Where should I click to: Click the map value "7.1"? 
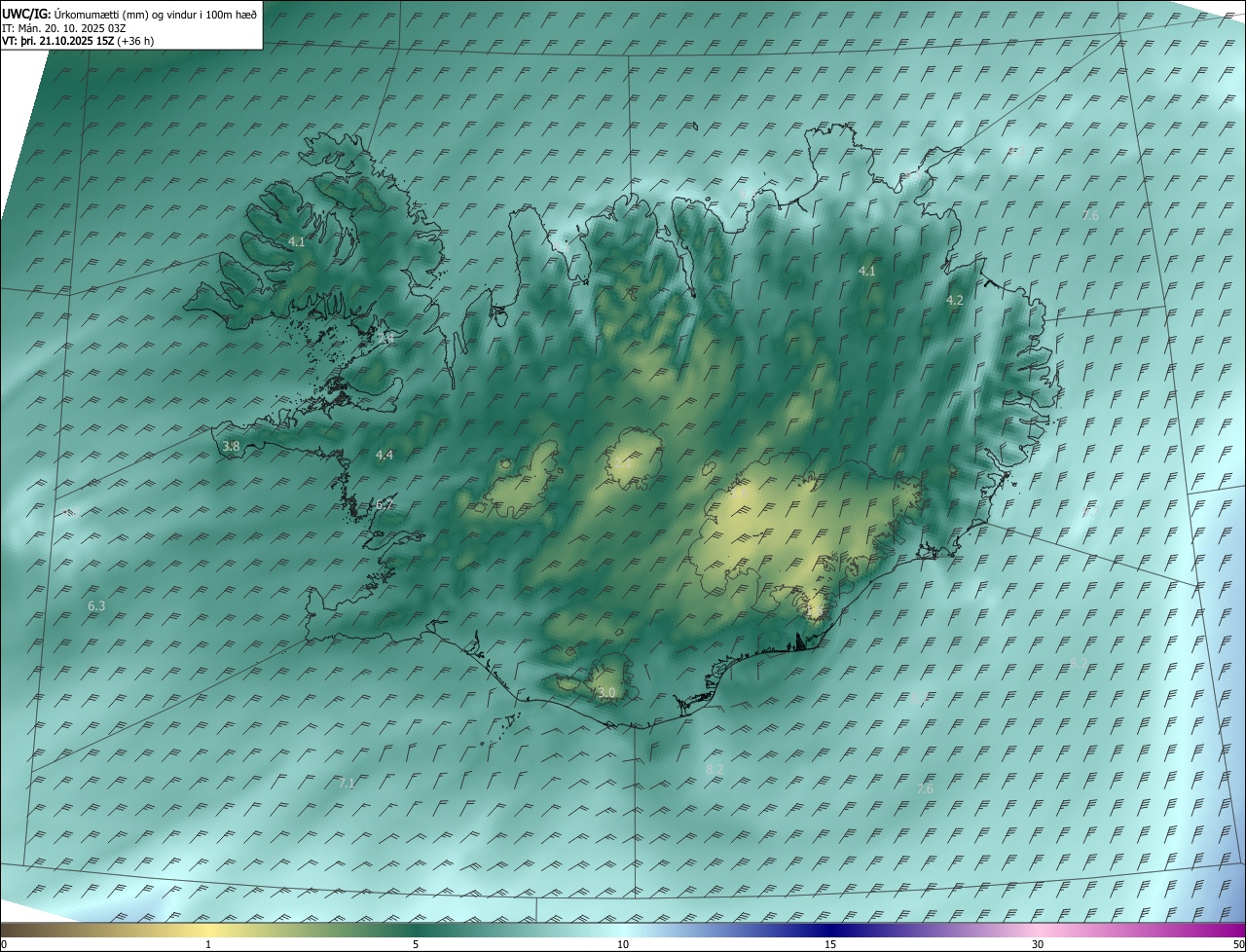(348, 783)
